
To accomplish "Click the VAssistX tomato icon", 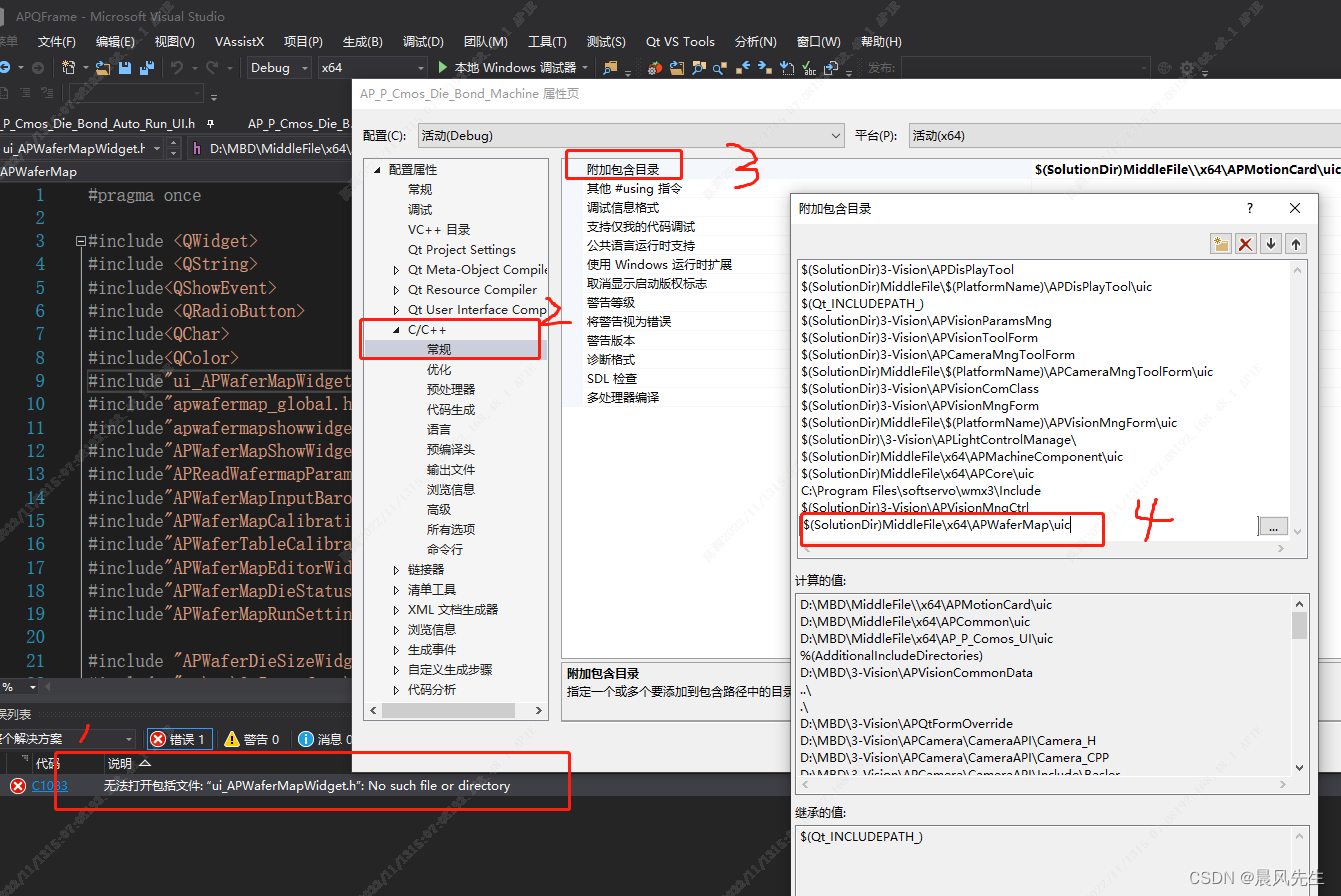I will pyautogui.click(x=655, y=68).
